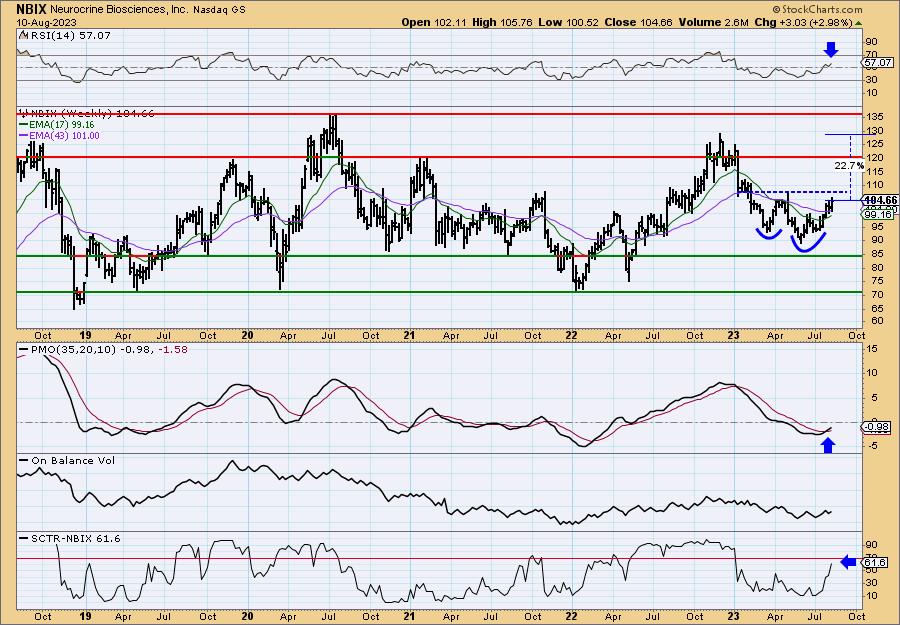Click the NBIX ticker symbol in header
Image resolution: width=900 pixels, height=625 pixels.
click(31, 9)
